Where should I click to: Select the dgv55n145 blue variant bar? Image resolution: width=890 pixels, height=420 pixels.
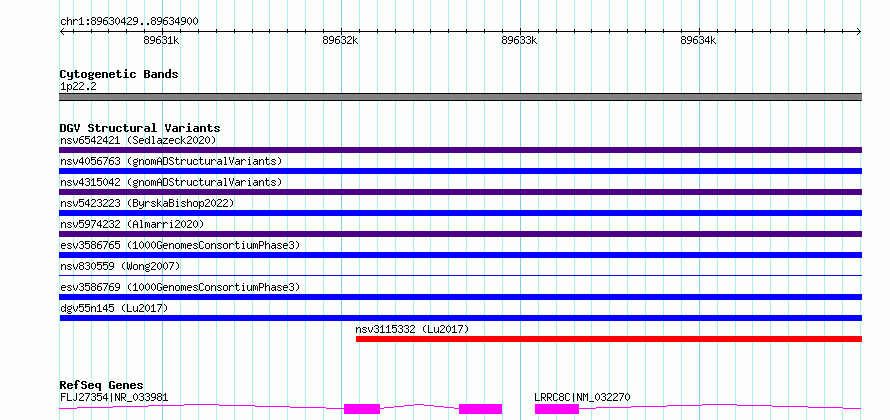click(x=460, y=318)
